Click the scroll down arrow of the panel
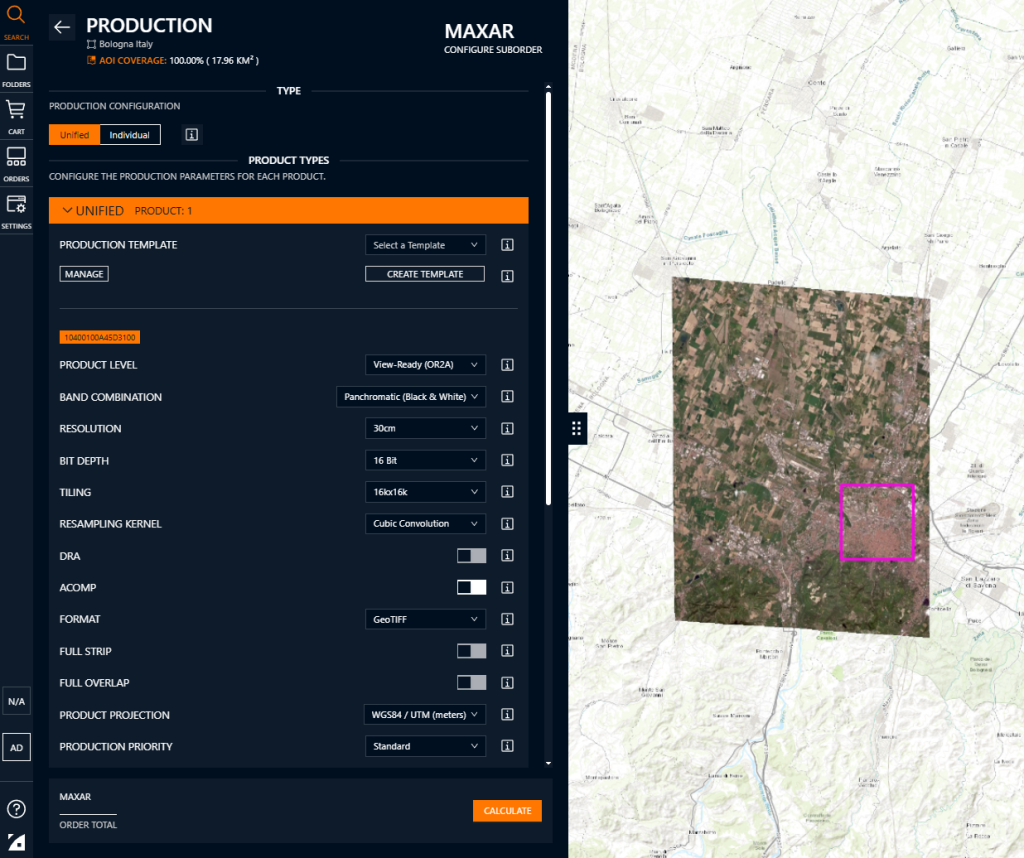The width and height of the screenshot is (1024, 858). coord(548,763)
